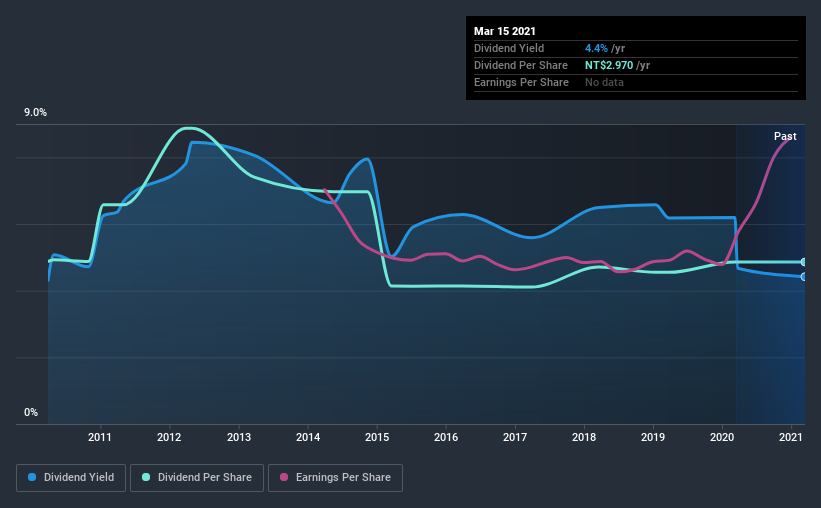Click the No data earnings value
The width and height of the screenshot is (821, 508).
pos(604,82)
